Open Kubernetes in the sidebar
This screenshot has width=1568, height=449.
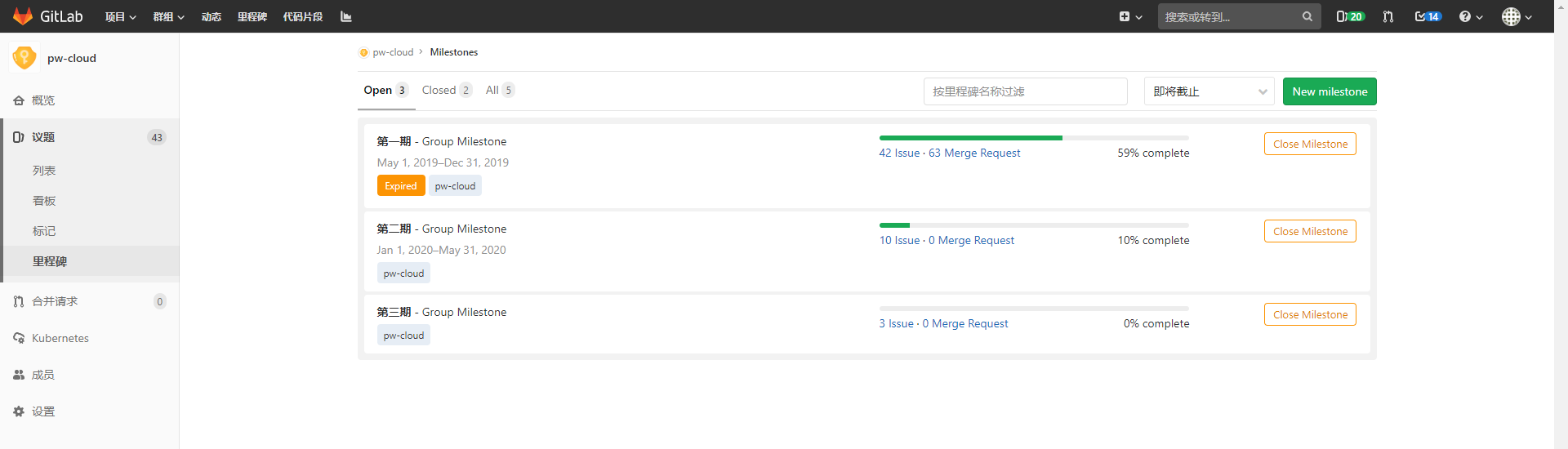pos(60,338)
